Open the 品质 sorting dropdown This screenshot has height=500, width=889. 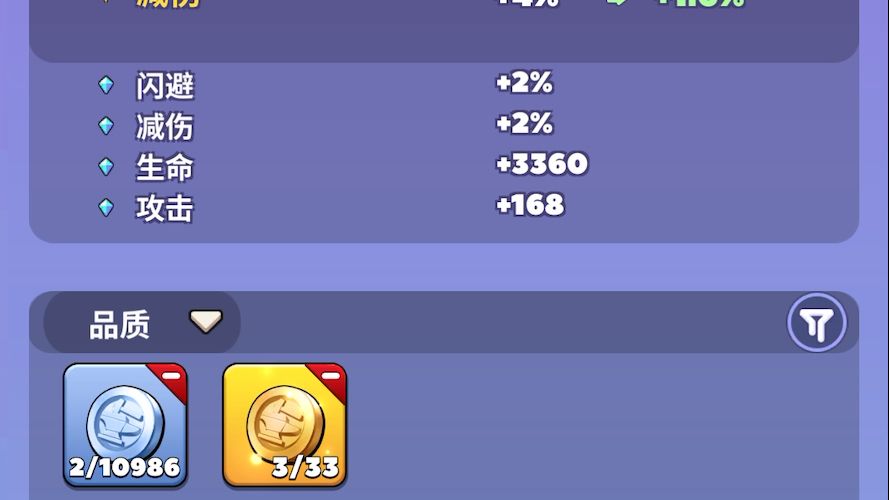tap(142, 323)
